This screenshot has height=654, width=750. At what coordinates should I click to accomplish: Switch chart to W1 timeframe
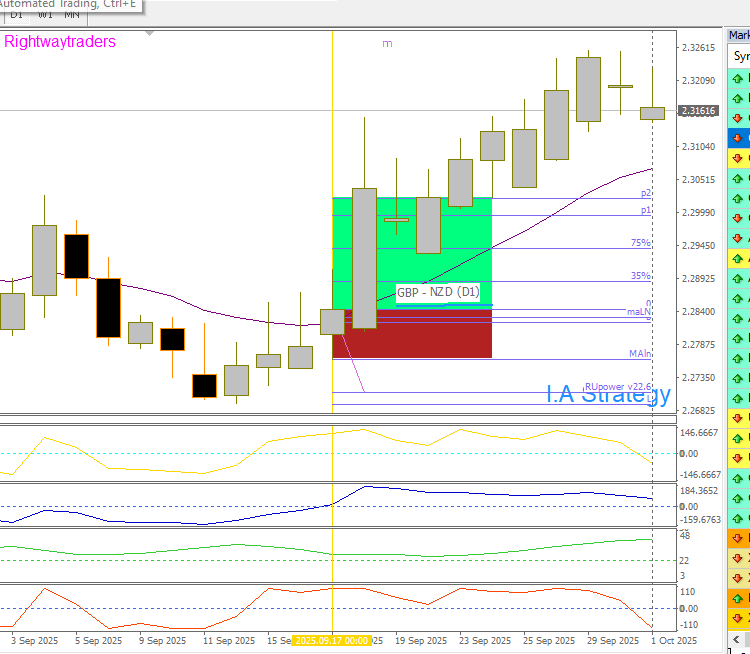45,14
